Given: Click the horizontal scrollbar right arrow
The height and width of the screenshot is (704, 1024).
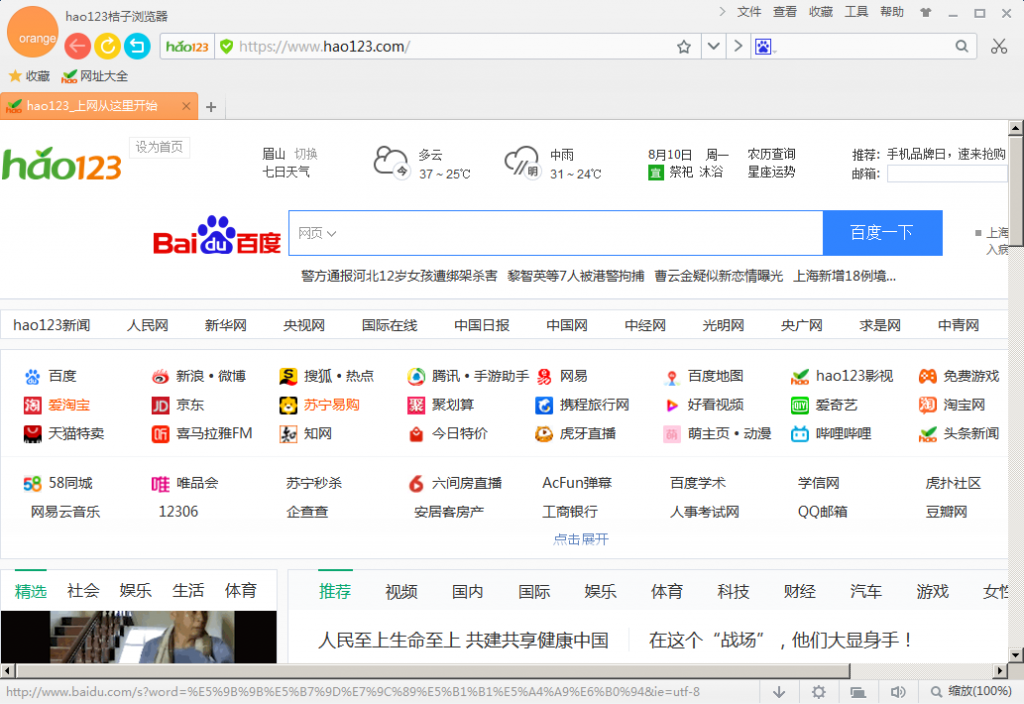Looking at the screenshot, I should 1000,671.
